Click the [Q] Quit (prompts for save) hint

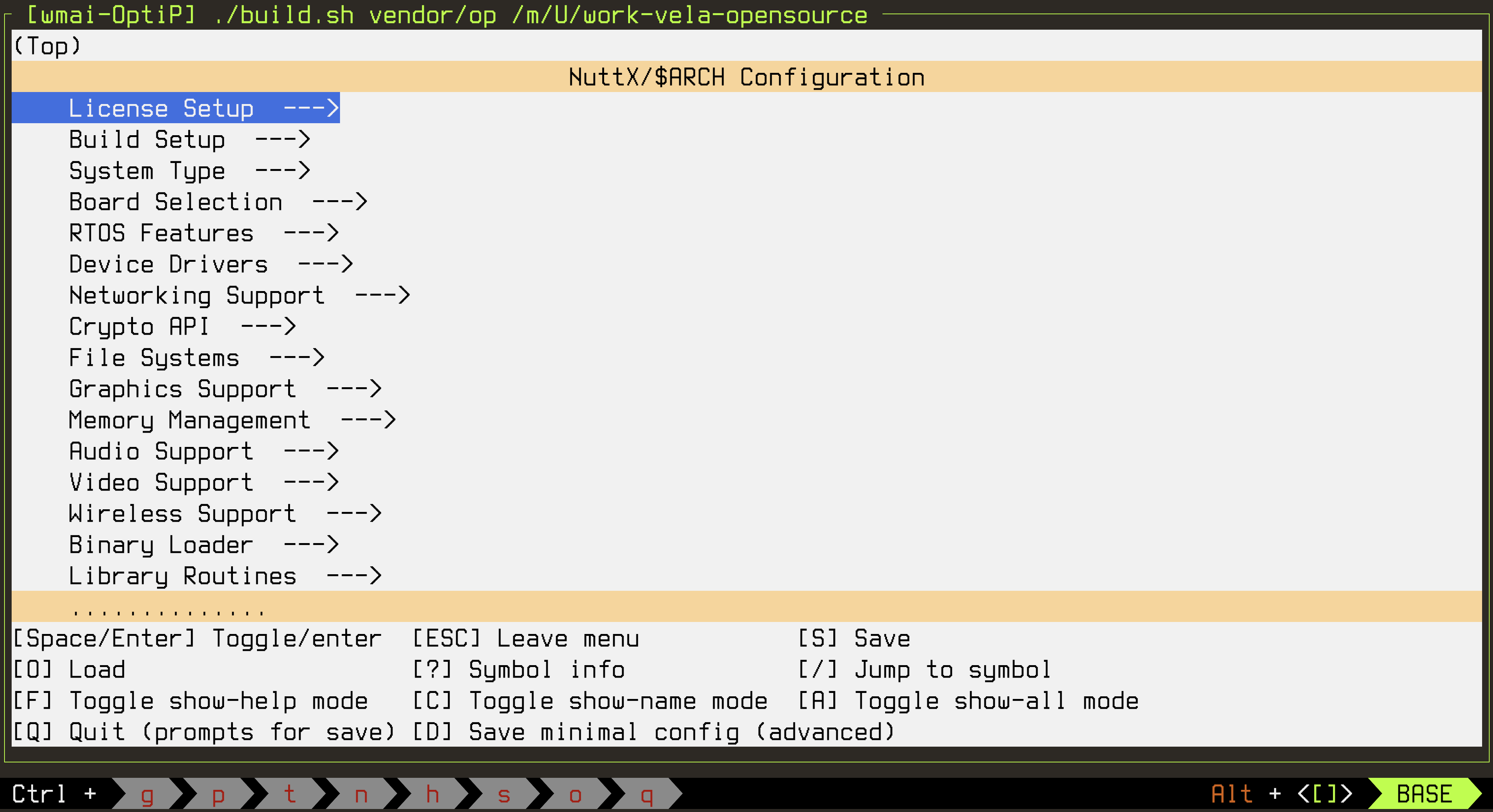[x=204, y=733]
